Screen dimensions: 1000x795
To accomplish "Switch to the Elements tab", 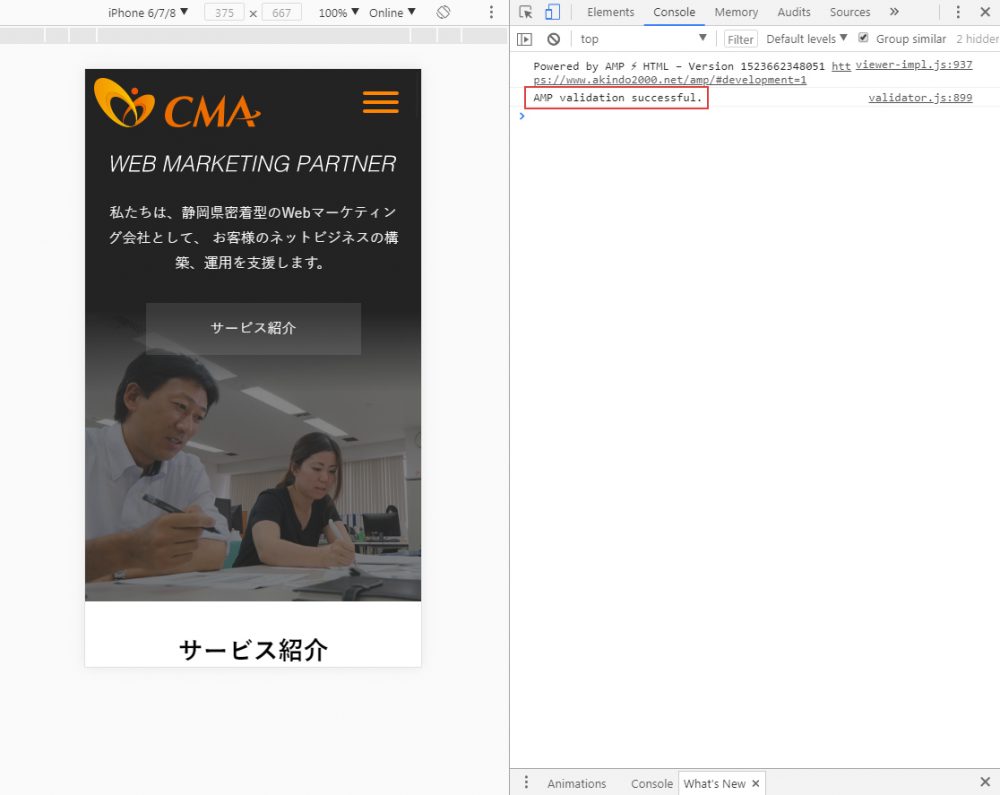I will click(610, 12).
